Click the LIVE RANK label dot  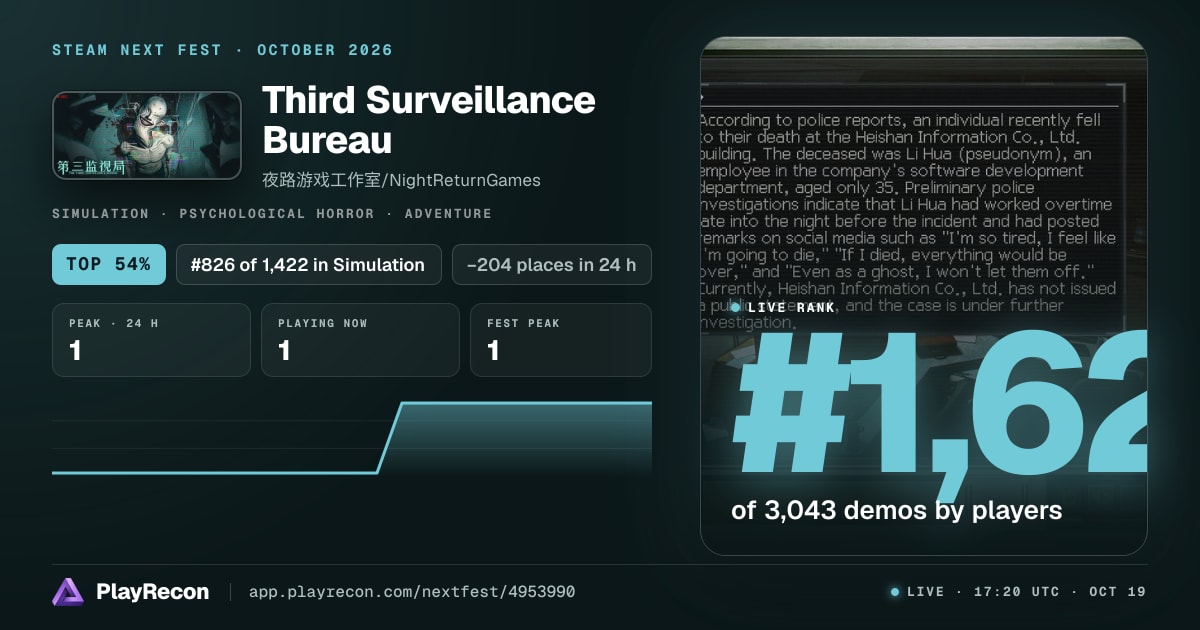click(736, 307)
